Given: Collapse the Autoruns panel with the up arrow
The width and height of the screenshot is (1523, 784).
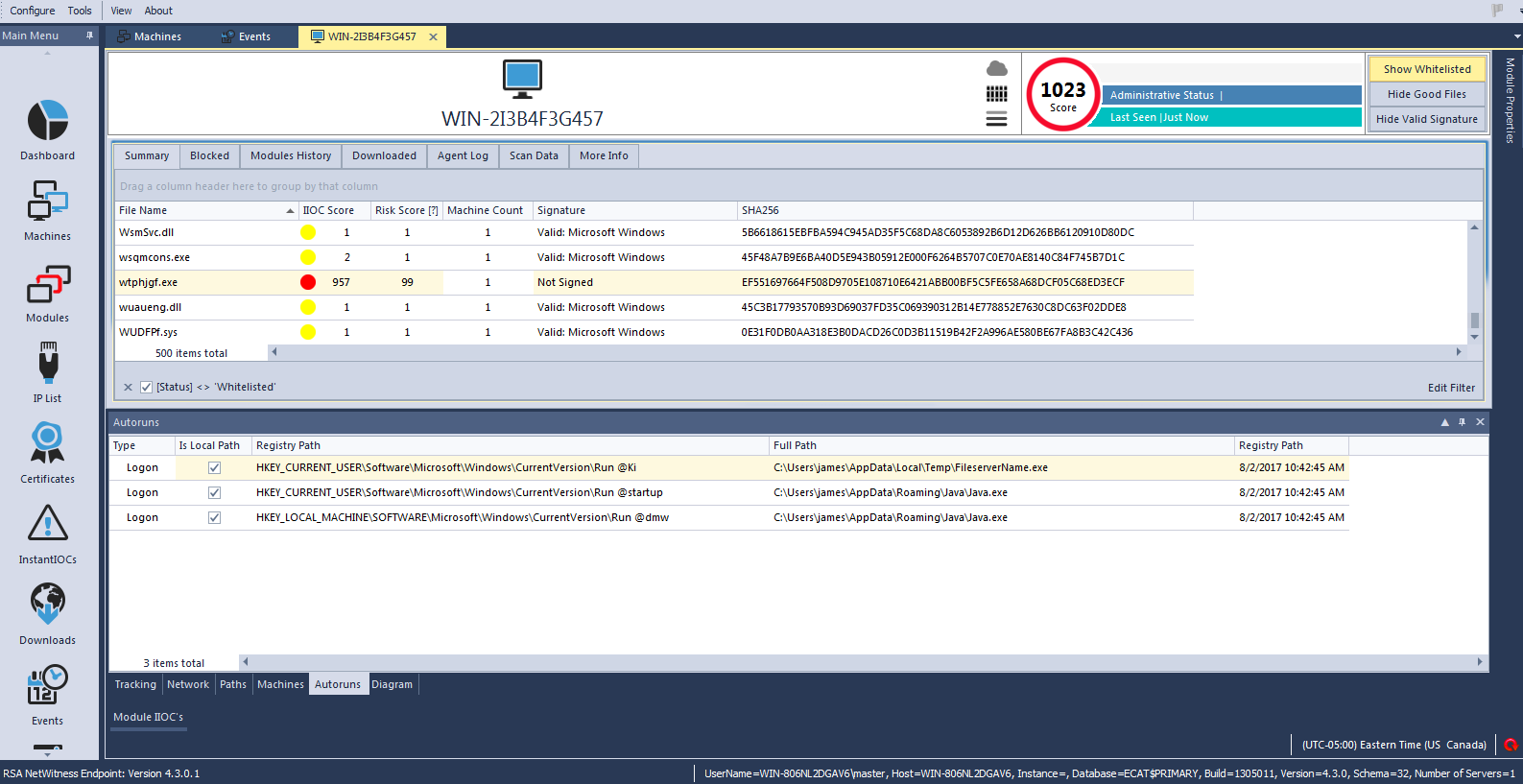Looking at the screenshot, I should click(1444, 422).
